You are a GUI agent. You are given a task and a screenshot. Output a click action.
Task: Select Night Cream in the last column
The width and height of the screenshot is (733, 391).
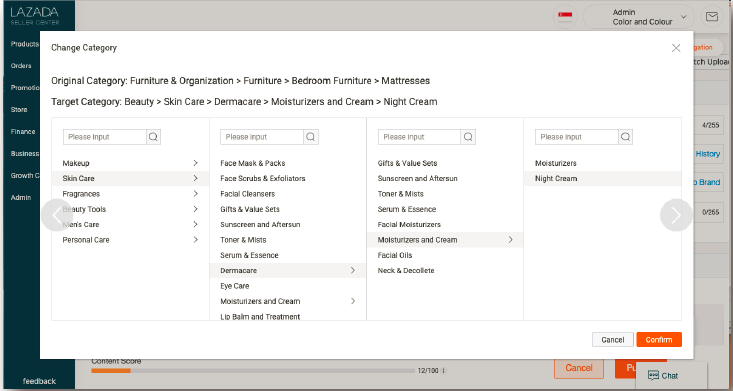click(x=603, y=178)
